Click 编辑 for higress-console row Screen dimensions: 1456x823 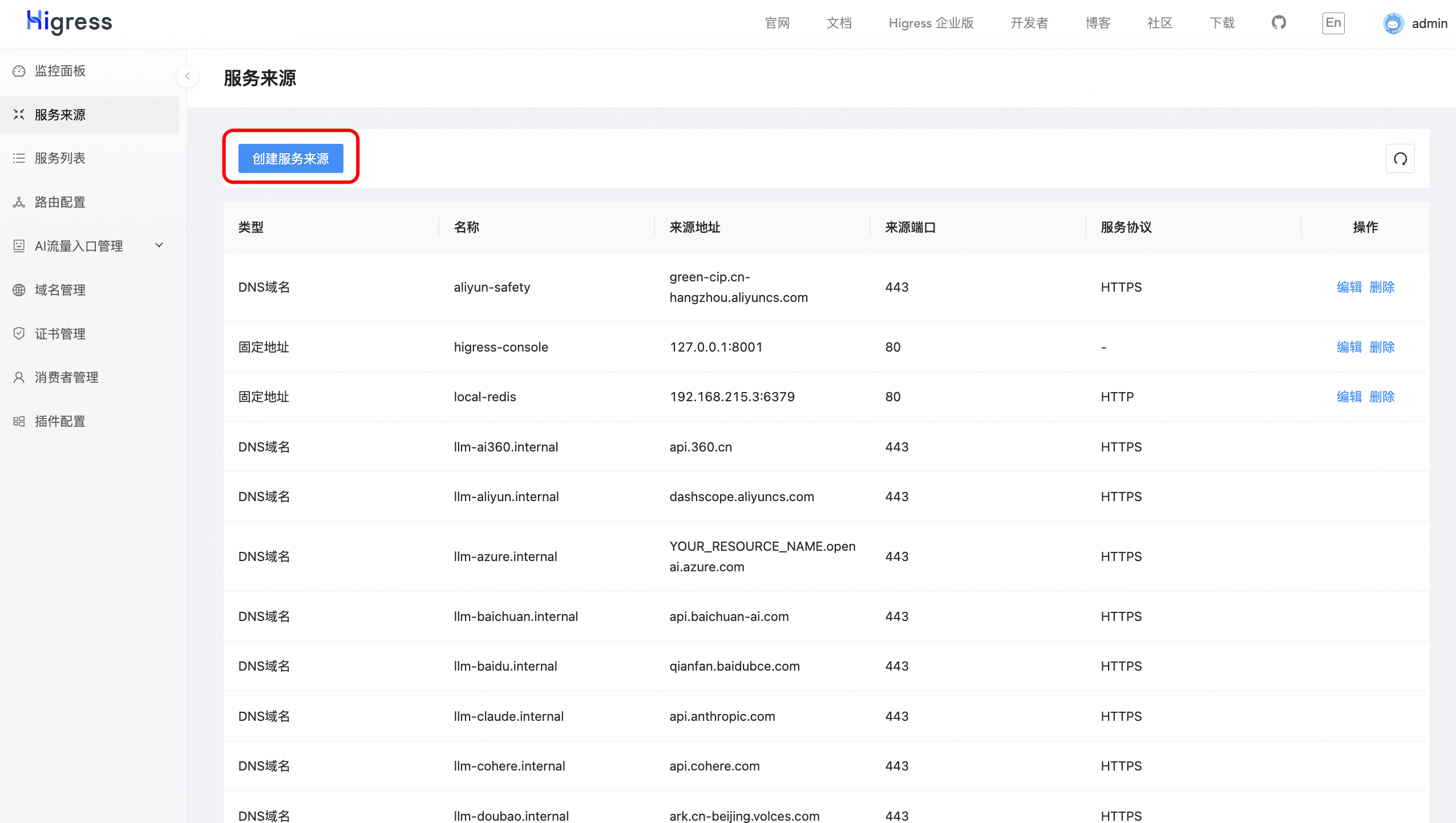point(1349,347)
